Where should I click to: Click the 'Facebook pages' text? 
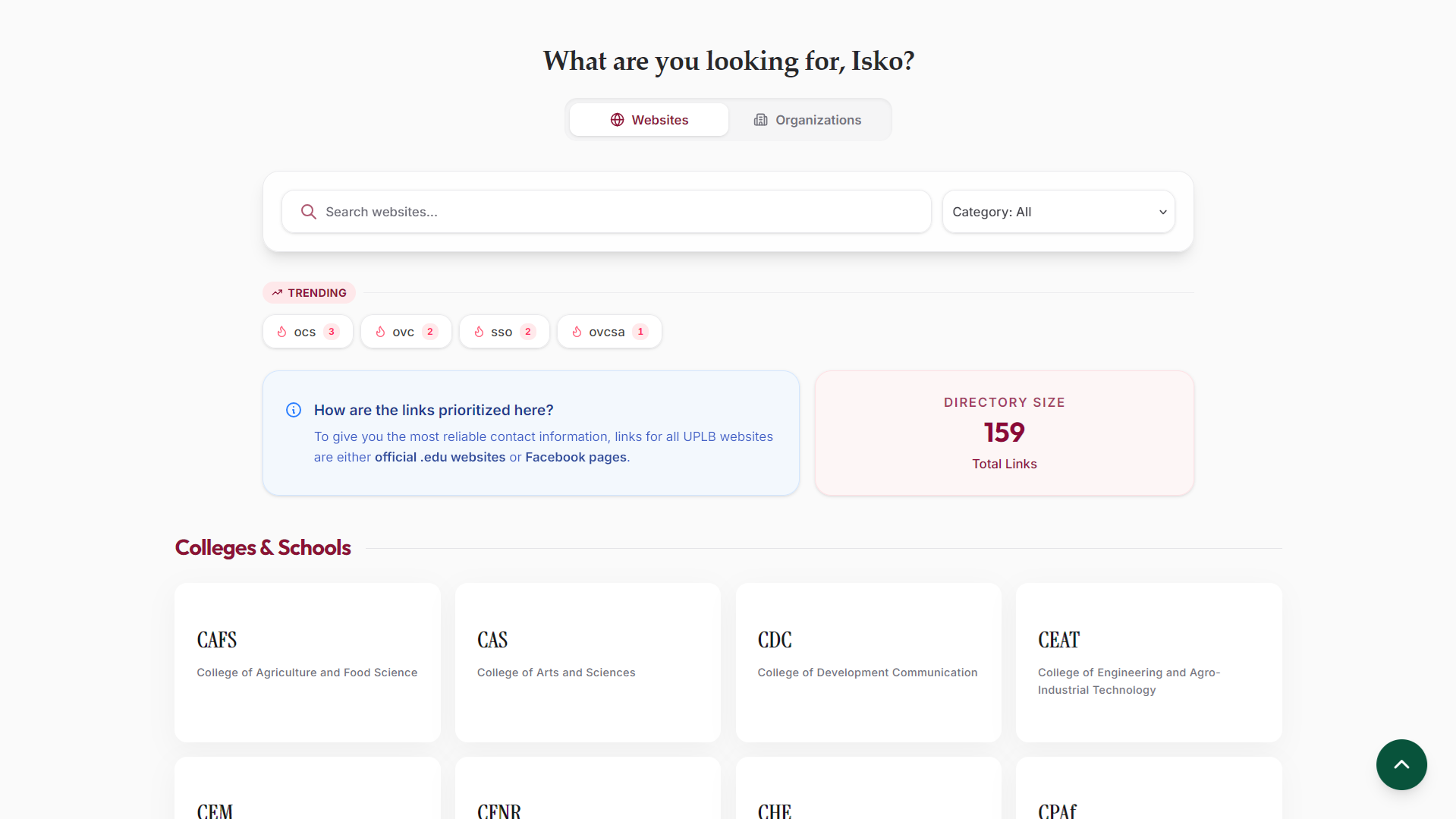pyautogui.click(x=576, y=457)
